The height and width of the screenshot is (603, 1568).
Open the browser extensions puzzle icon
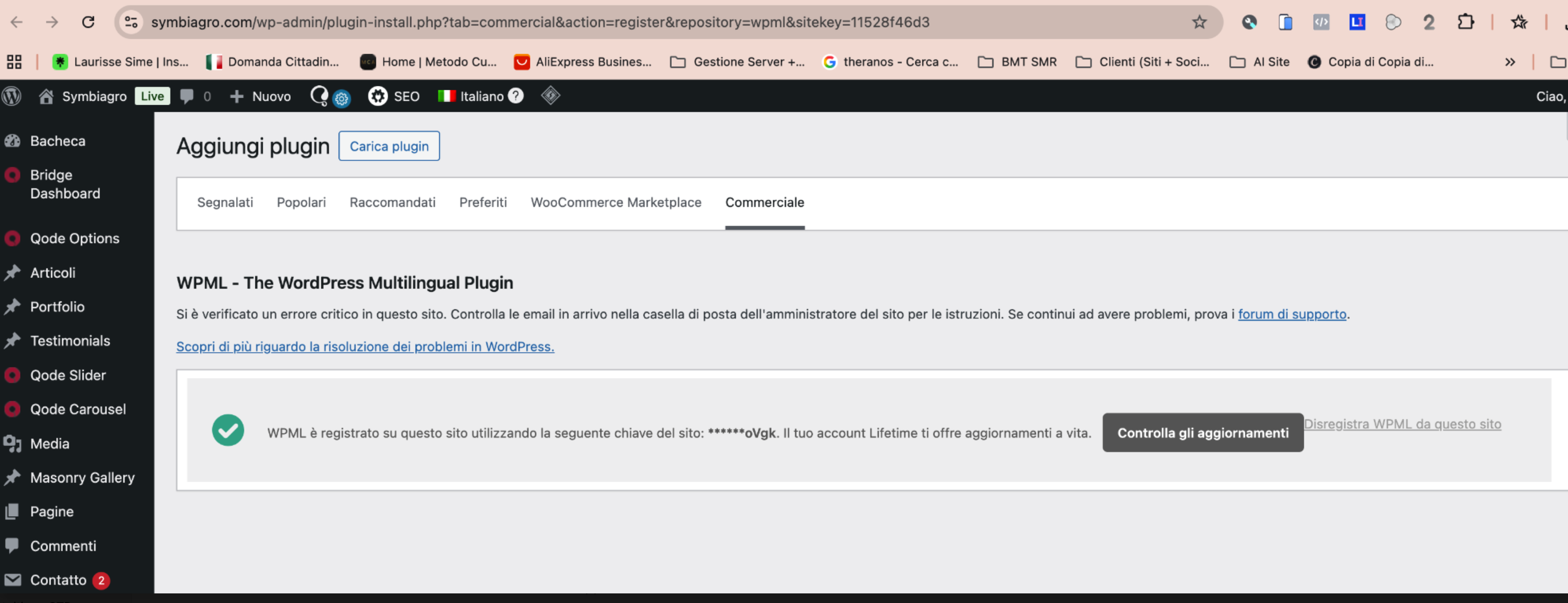(x=1465, y=22)
